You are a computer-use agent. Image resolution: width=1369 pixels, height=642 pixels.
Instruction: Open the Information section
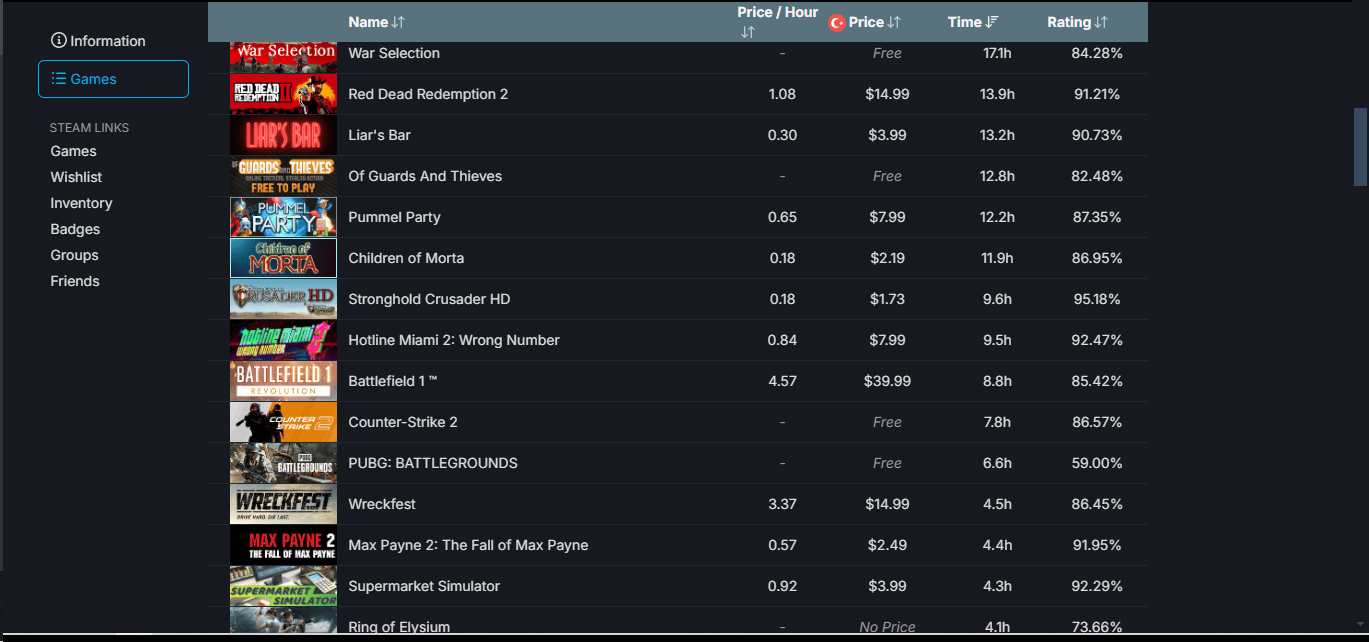[x=98, y=41]
